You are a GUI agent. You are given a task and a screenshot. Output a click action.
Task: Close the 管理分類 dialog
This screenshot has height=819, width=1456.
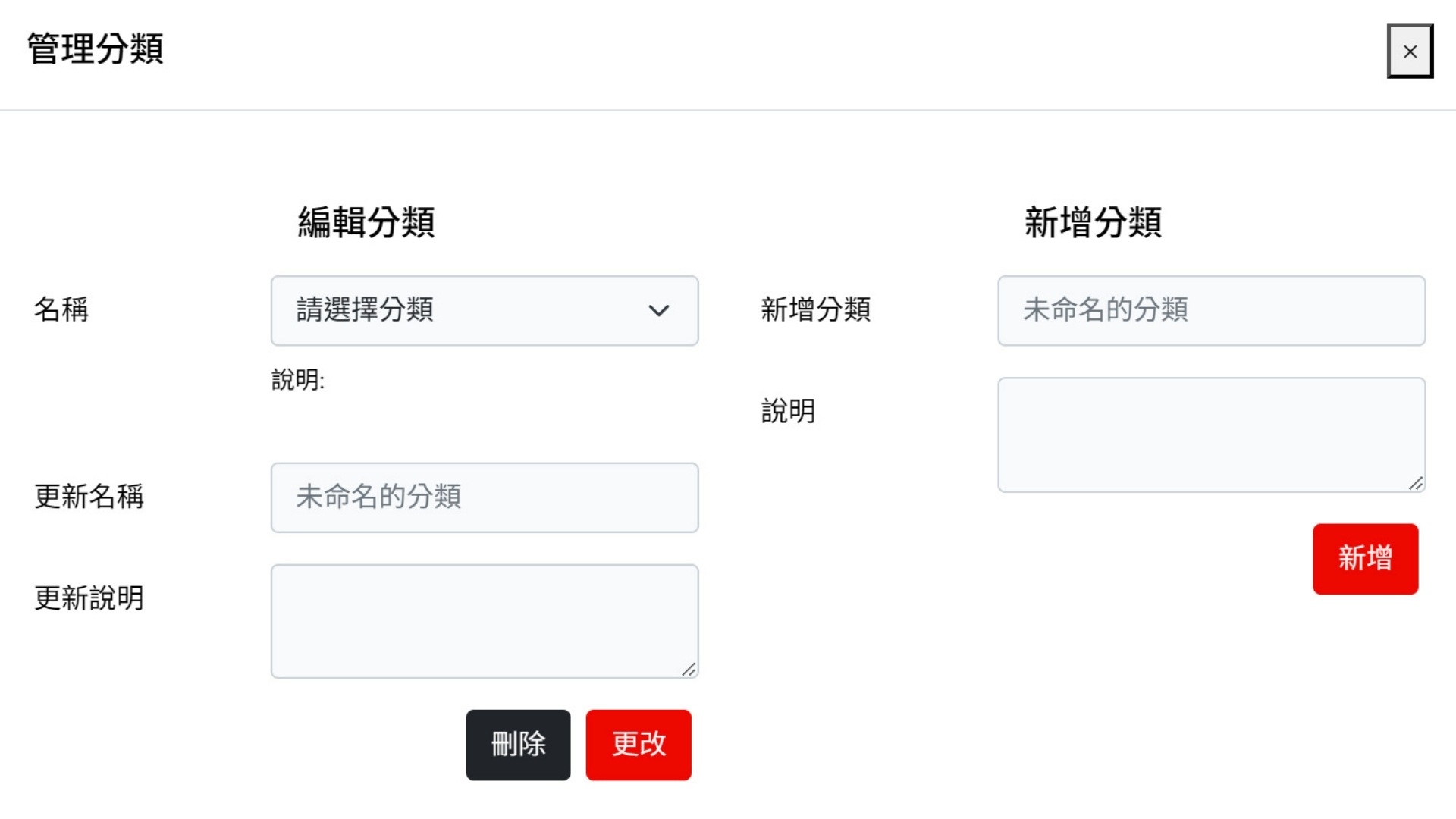point(1410,51)
